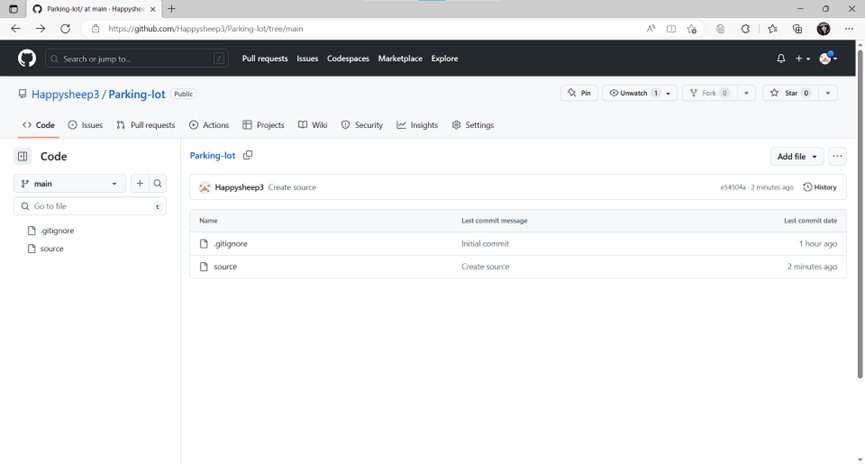Open browser profile picture
The width and height of the screenshot is (865, 464).
823,29
